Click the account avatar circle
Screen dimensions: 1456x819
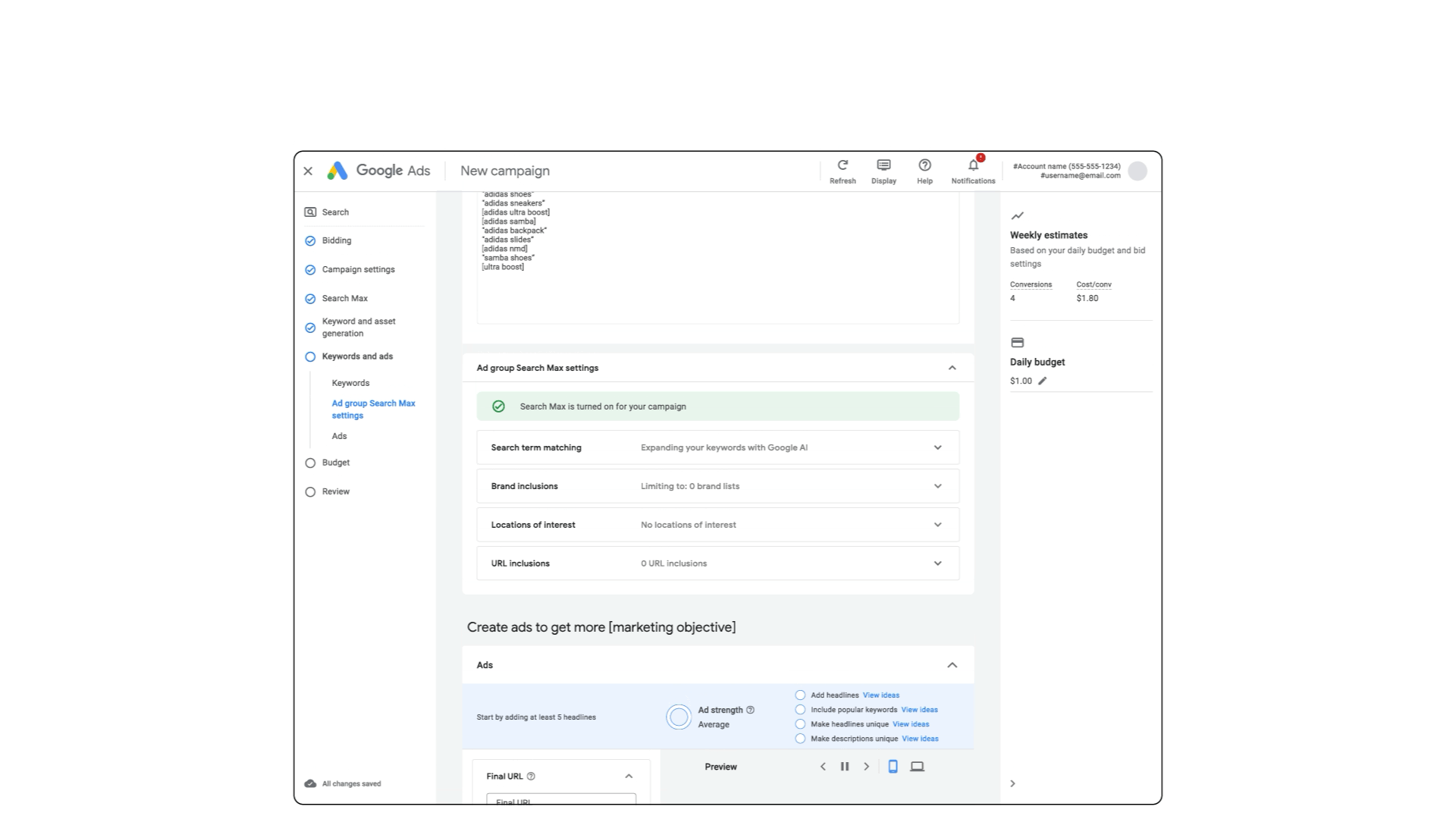click(1137, 171)
